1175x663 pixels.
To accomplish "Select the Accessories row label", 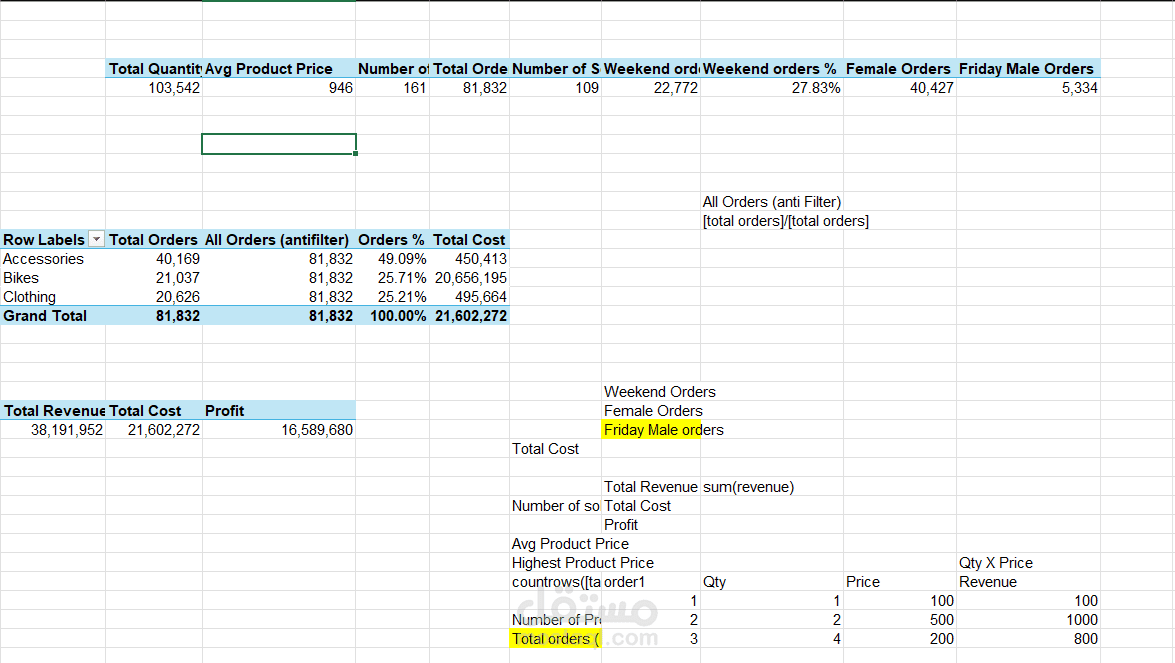I will click(x=52, y=258).
